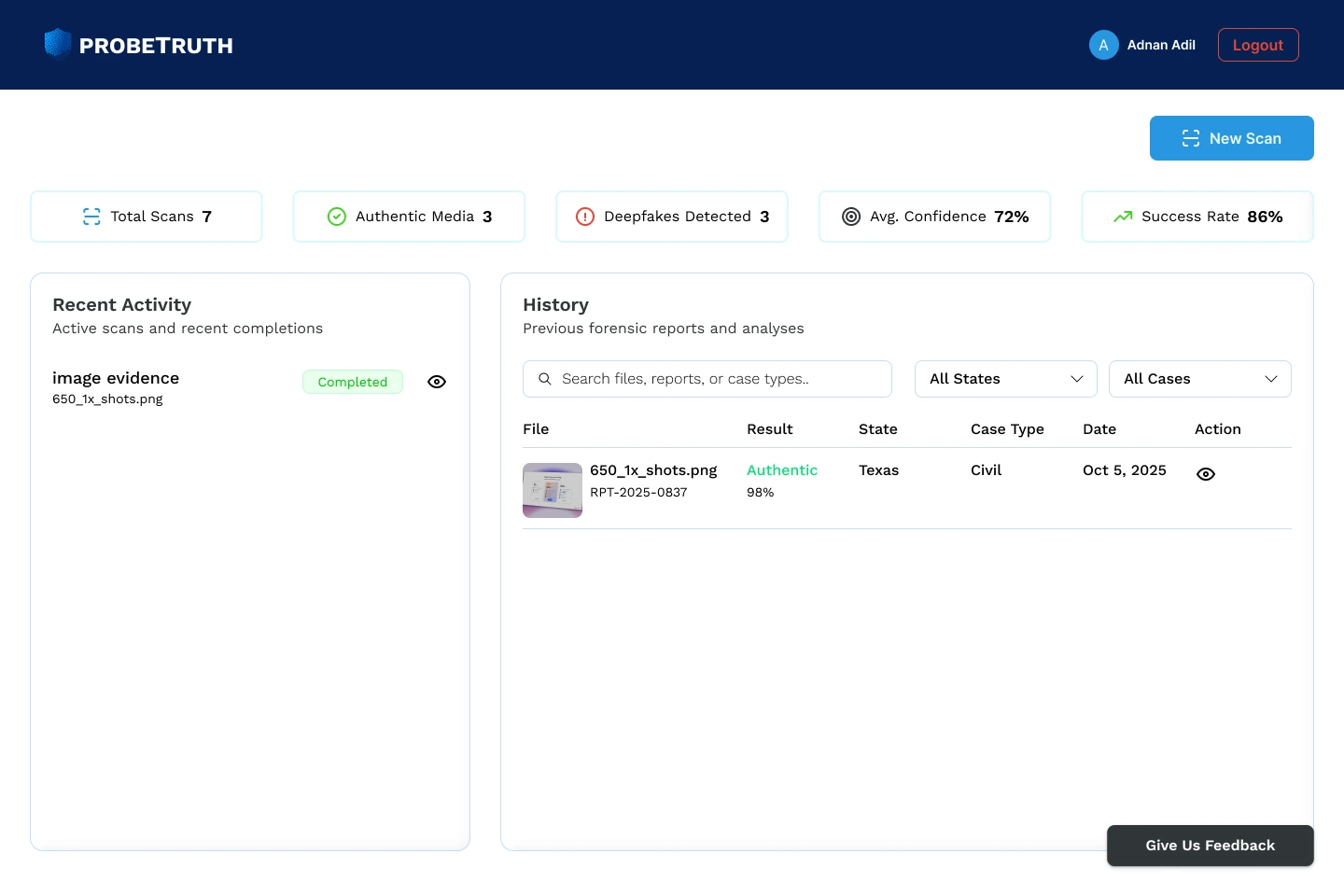Click the Authentic result label
Image resolution: width=1344 pixels, height=896 pixels.
point(782,470)
